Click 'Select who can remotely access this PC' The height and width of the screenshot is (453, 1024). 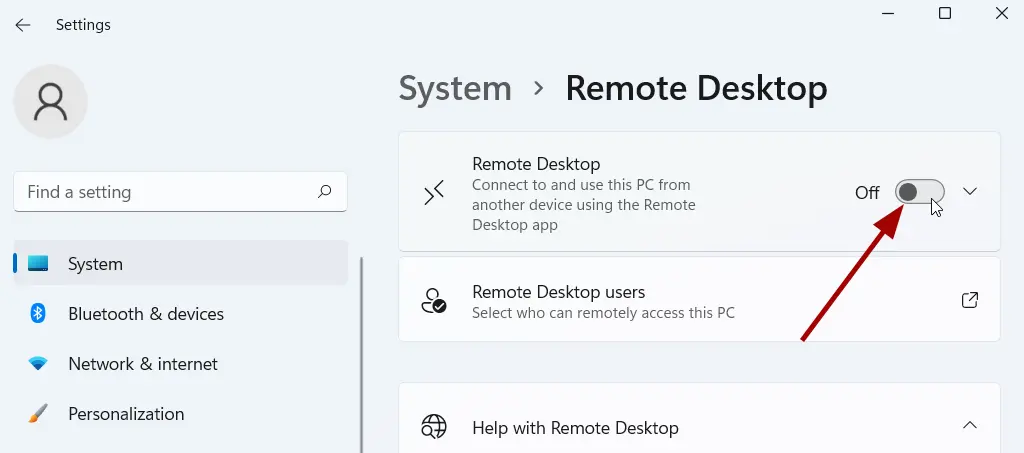(603, 313)
